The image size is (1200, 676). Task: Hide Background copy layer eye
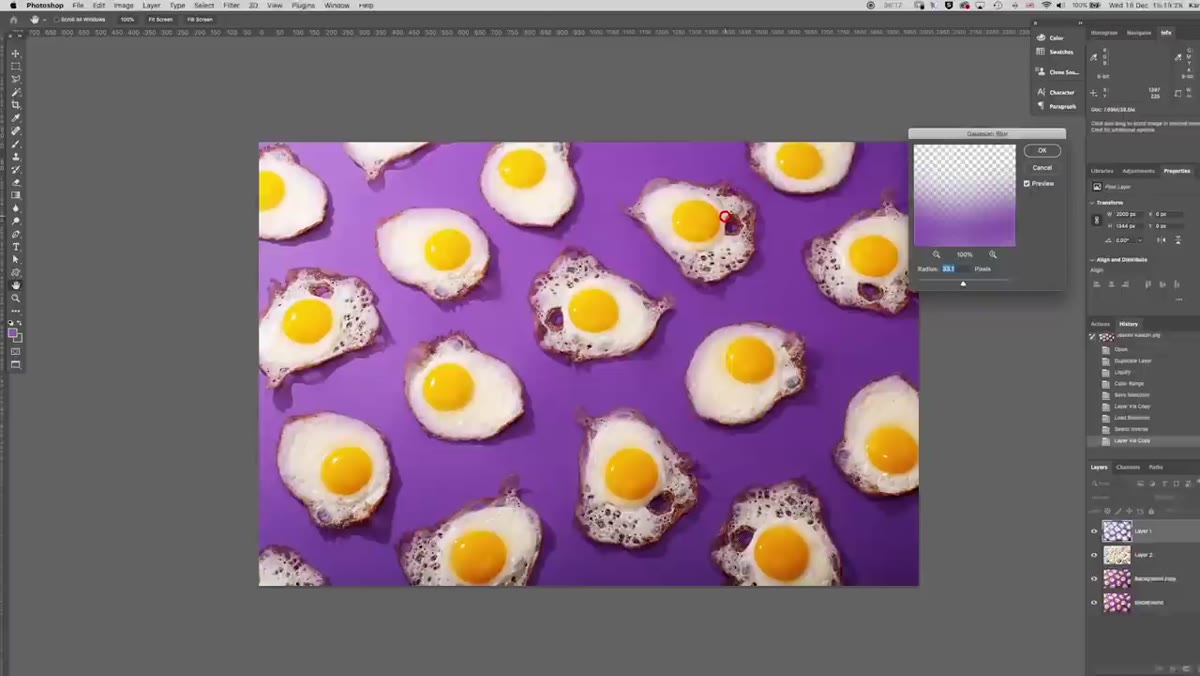(1094, 579)
